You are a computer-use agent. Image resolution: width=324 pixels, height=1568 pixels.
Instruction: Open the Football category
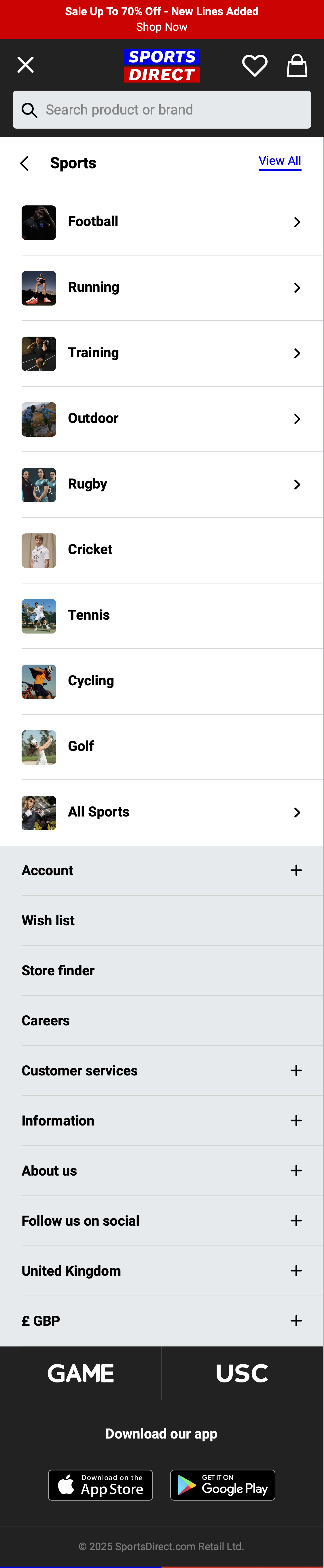161,222
